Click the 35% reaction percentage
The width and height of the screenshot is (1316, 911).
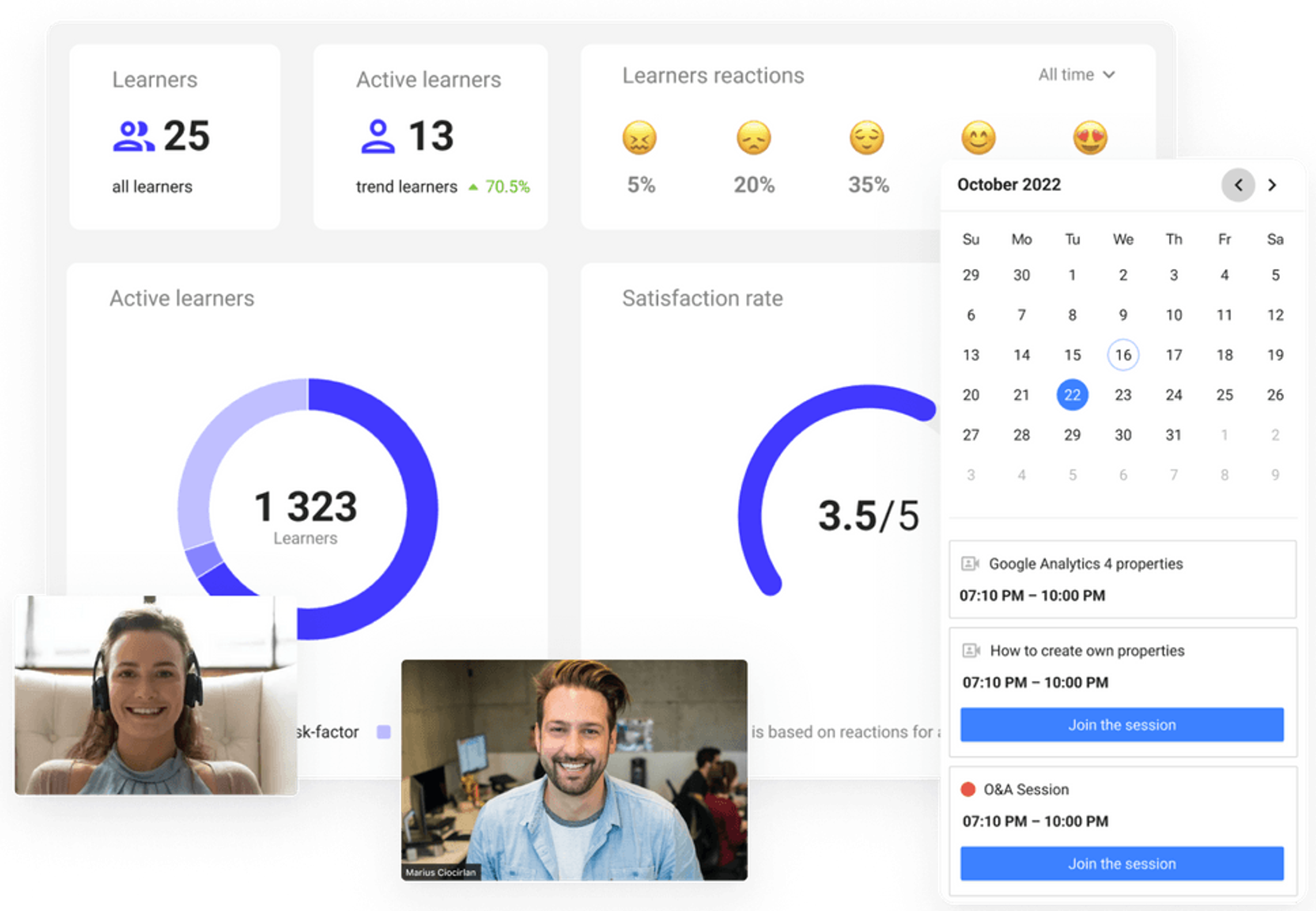pos(868,185)
